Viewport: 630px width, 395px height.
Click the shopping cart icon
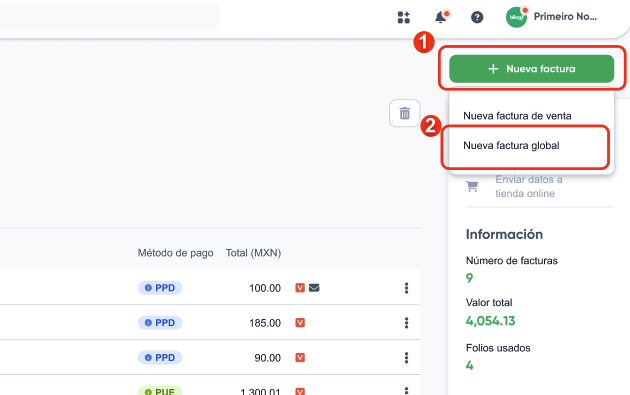tap(472, 186)
